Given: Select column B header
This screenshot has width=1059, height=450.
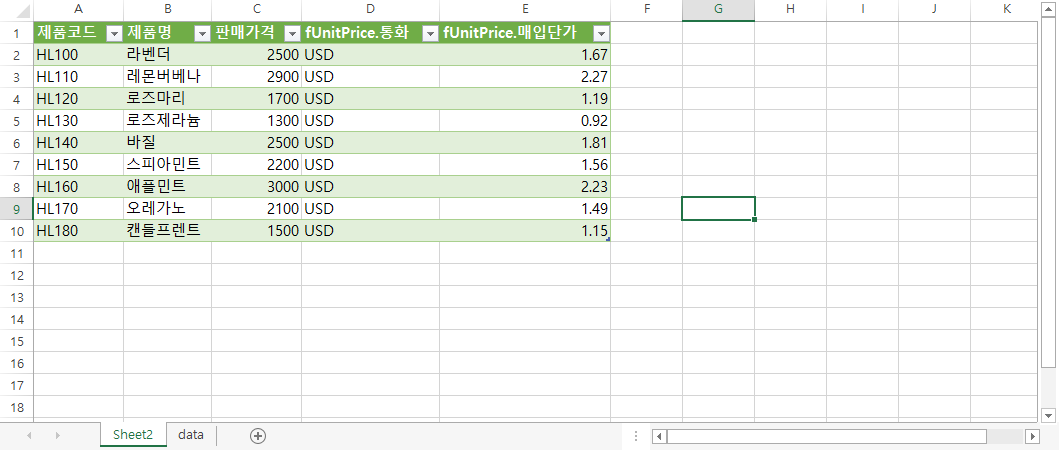Looking at the screenshot, I should [x=167, y=9].
